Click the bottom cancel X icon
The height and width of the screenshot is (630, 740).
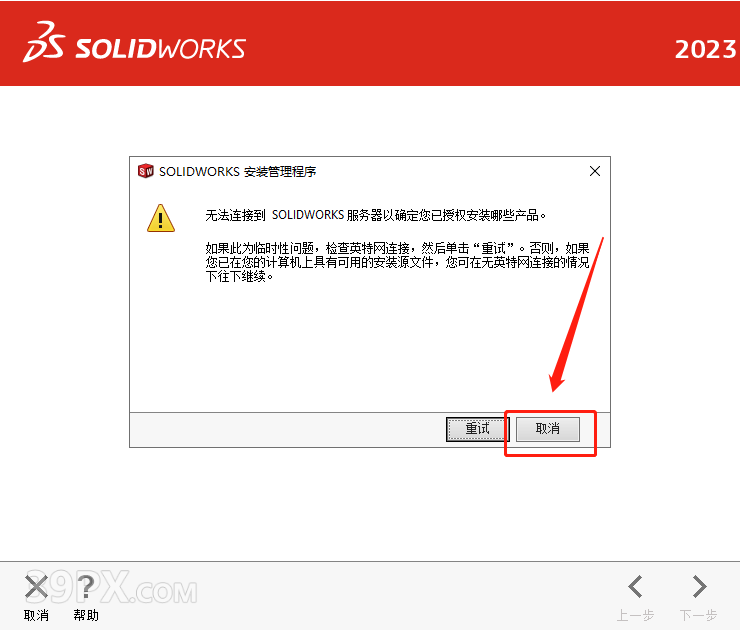(36, 587)
